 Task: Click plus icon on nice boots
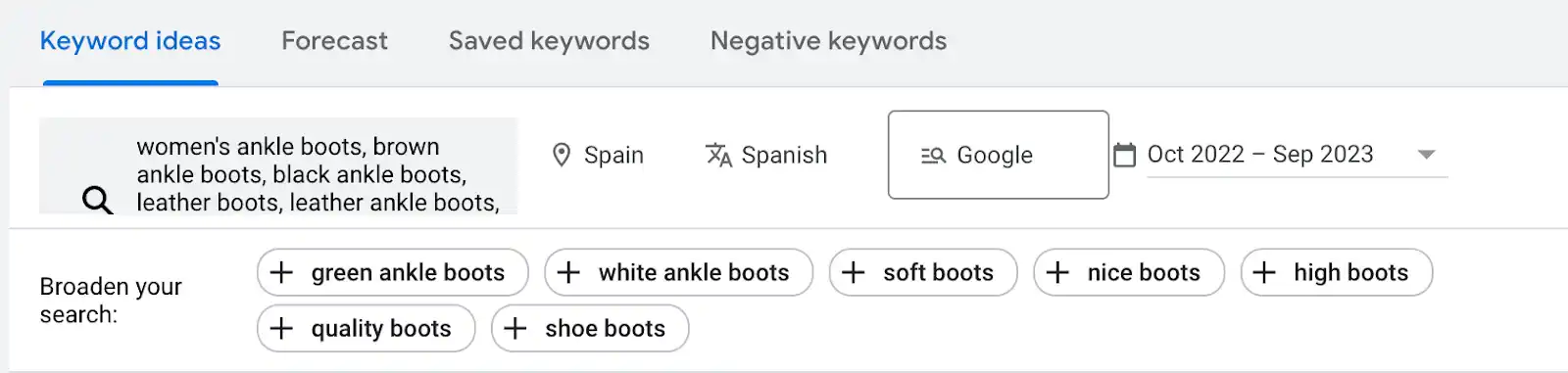click(x=1057, y=272)
